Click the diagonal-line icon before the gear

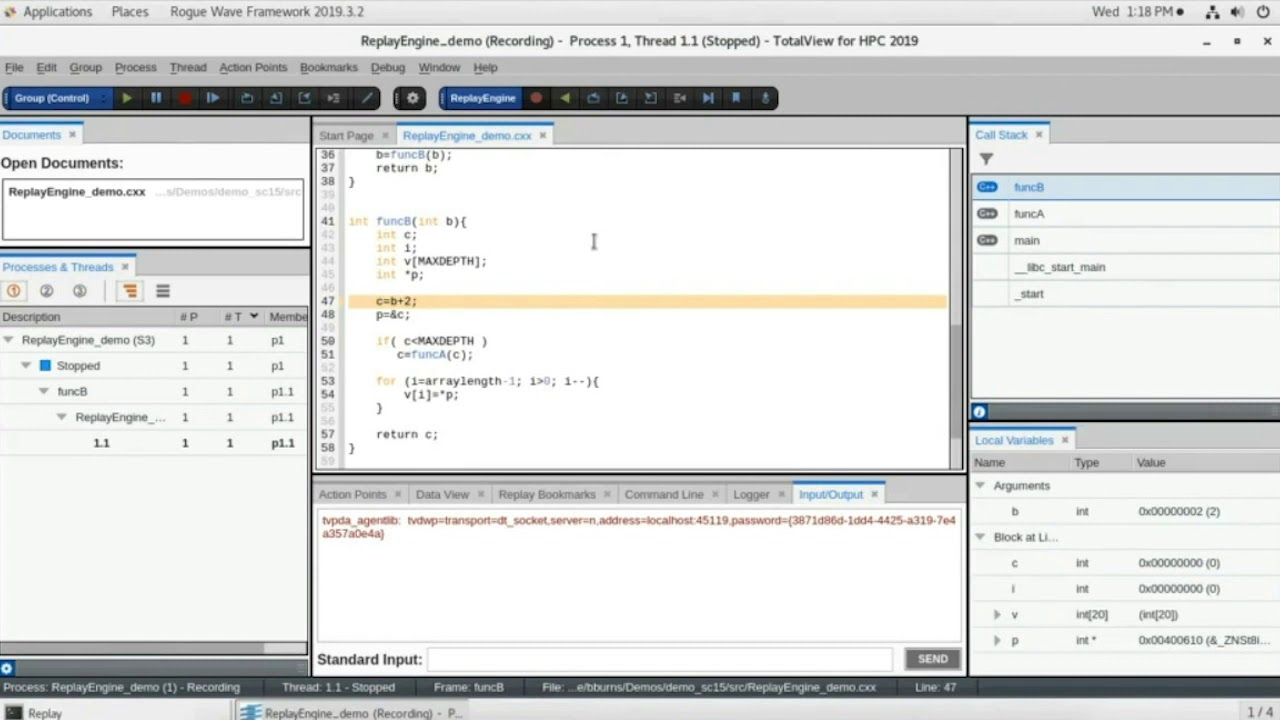(x=367, y=98)
